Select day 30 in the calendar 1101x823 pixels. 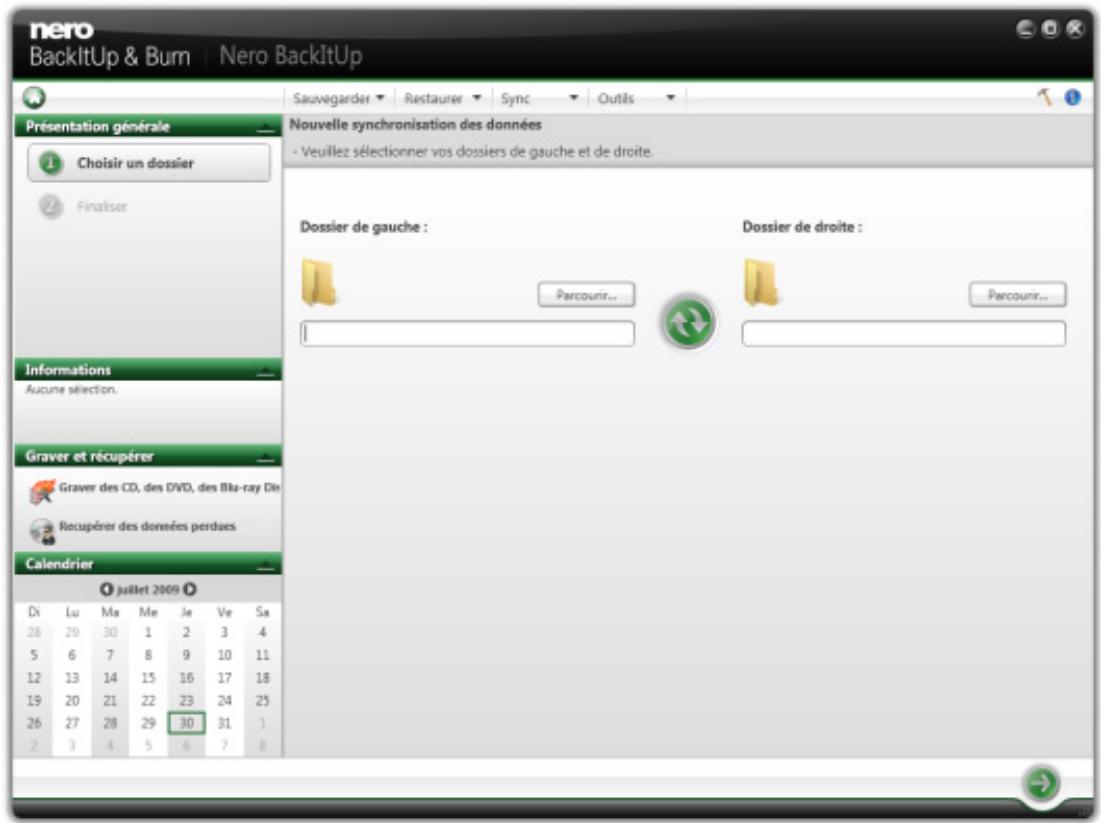pyautogui.click(x=186, y=723)
